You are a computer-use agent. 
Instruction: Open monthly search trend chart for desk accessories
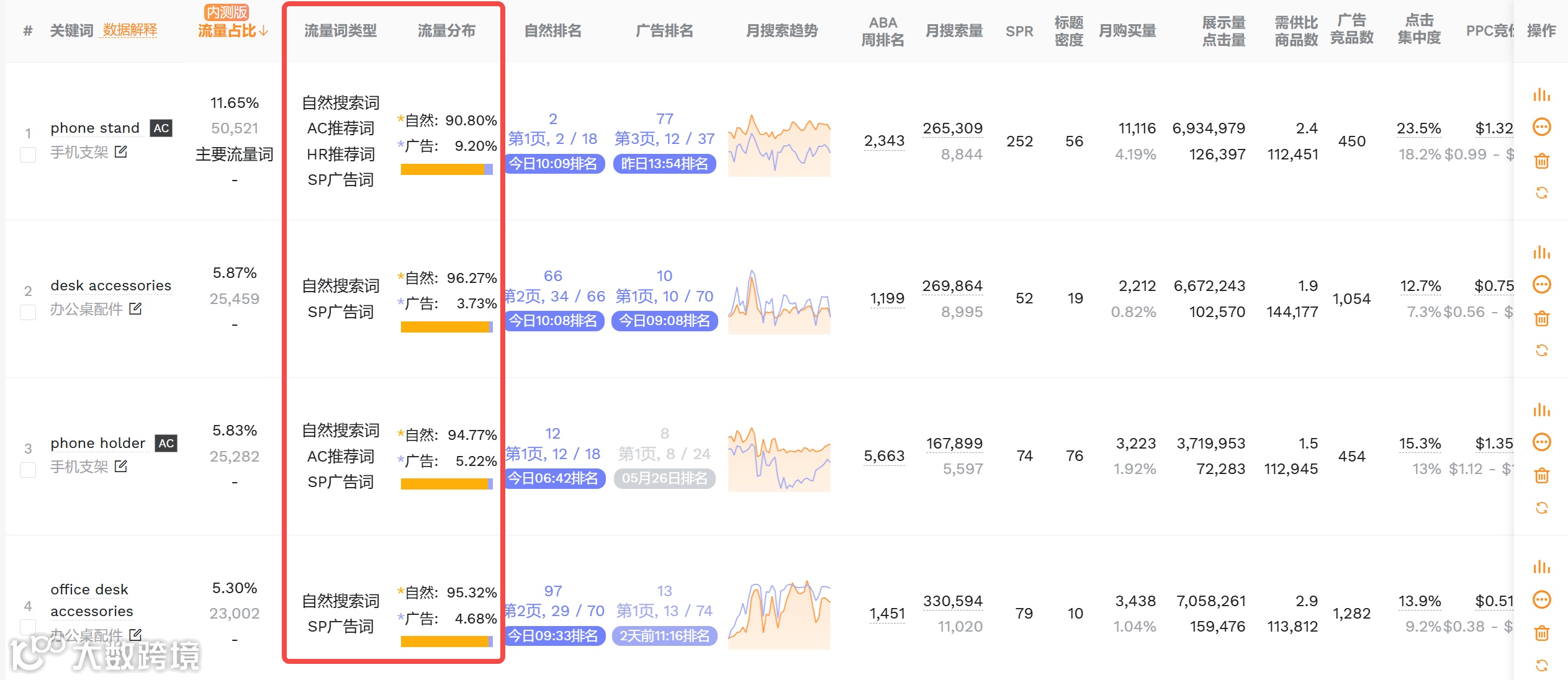(x=779, y=302)
